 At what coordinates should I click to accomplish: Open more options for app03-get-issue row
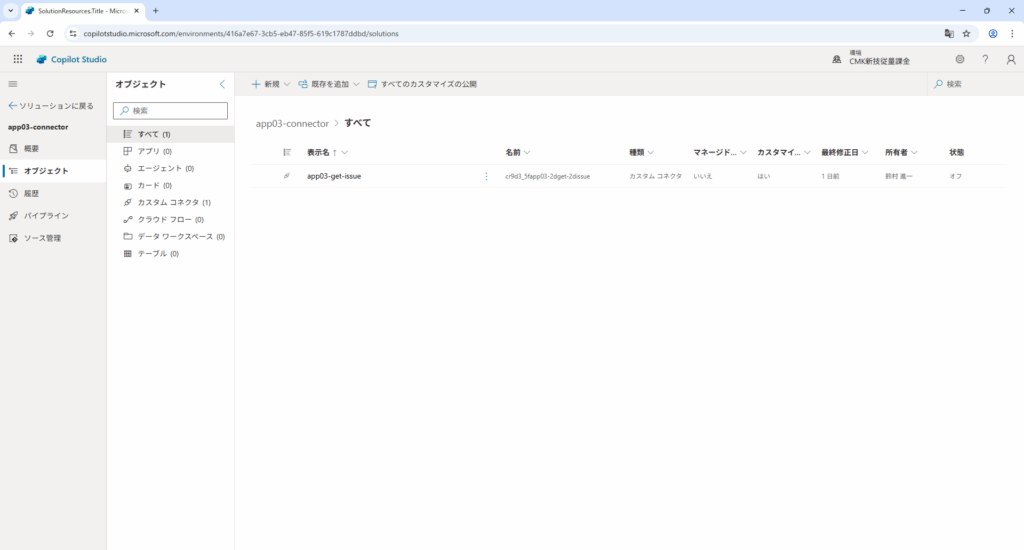pos(487,176)
